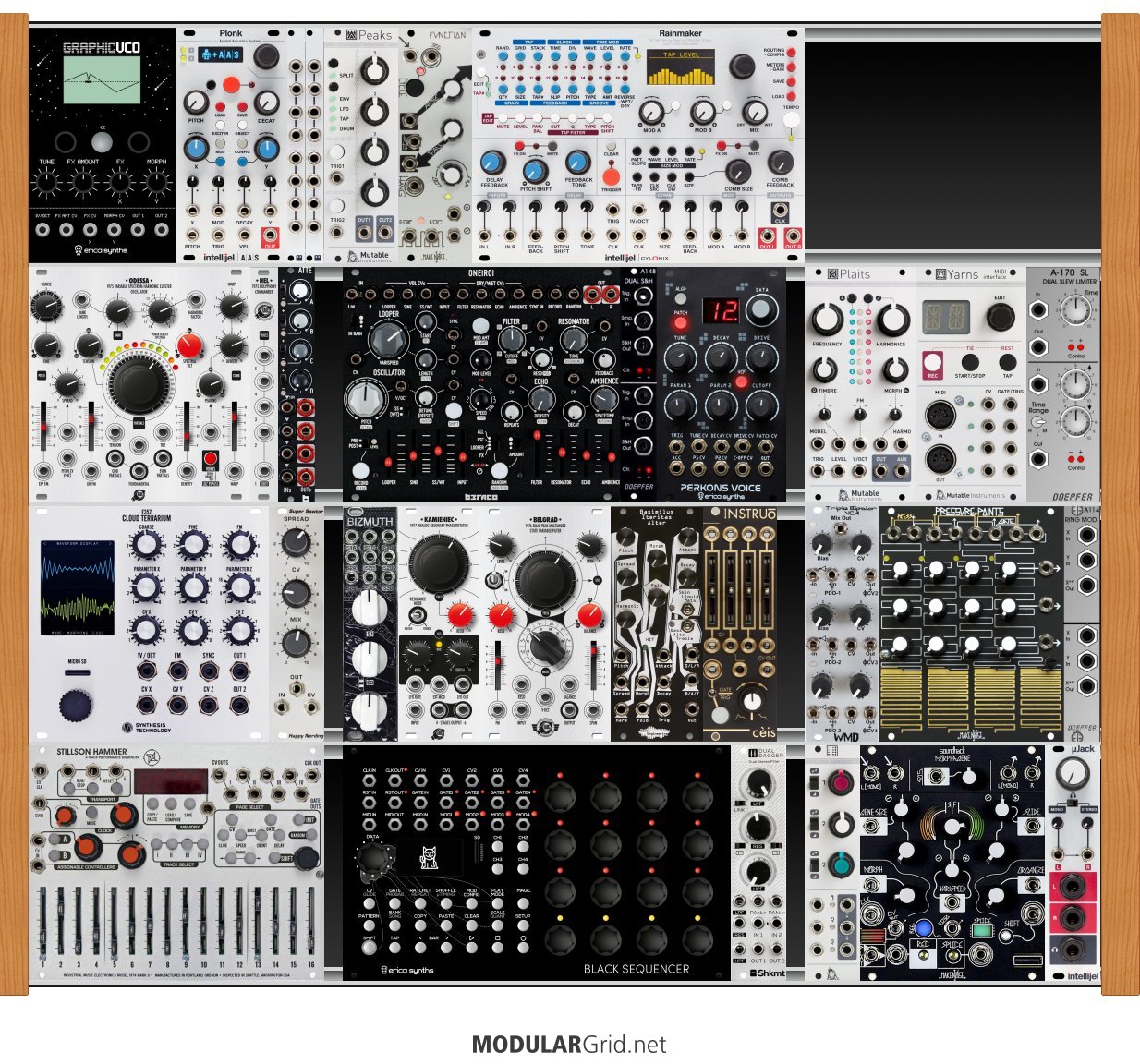This screenshot has width=1140, height=1064.
Task: Click the Function module title
Action: (447, 35)
